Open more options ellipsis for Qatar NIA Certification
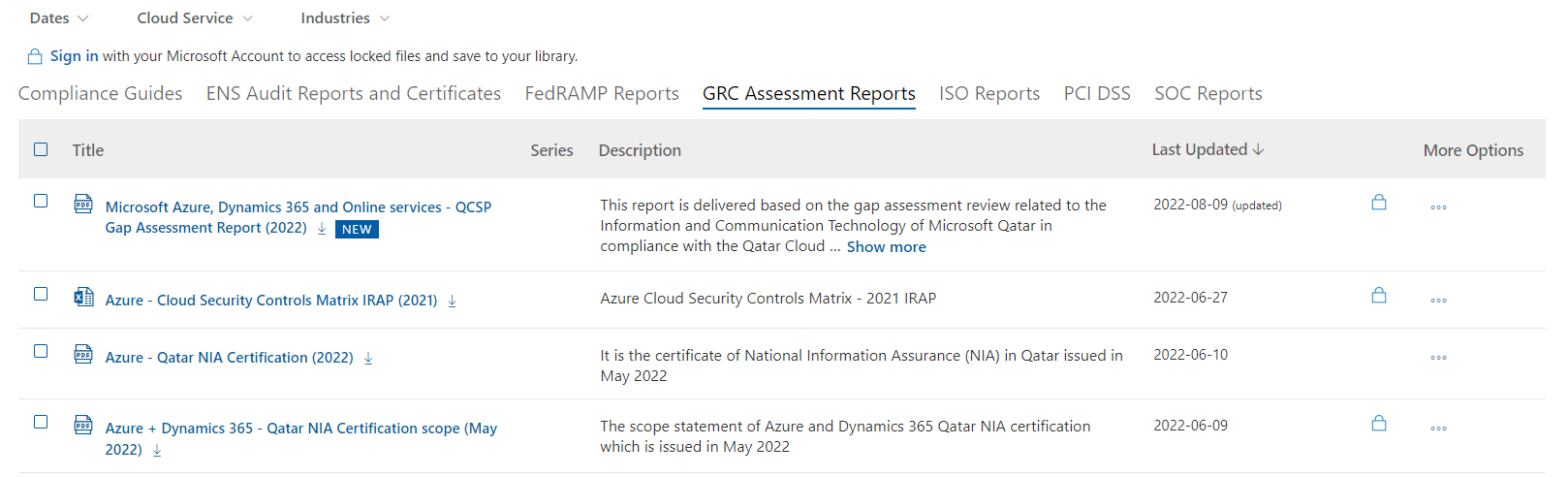This screenshot has height=477, width=1568. point(1438,358)
